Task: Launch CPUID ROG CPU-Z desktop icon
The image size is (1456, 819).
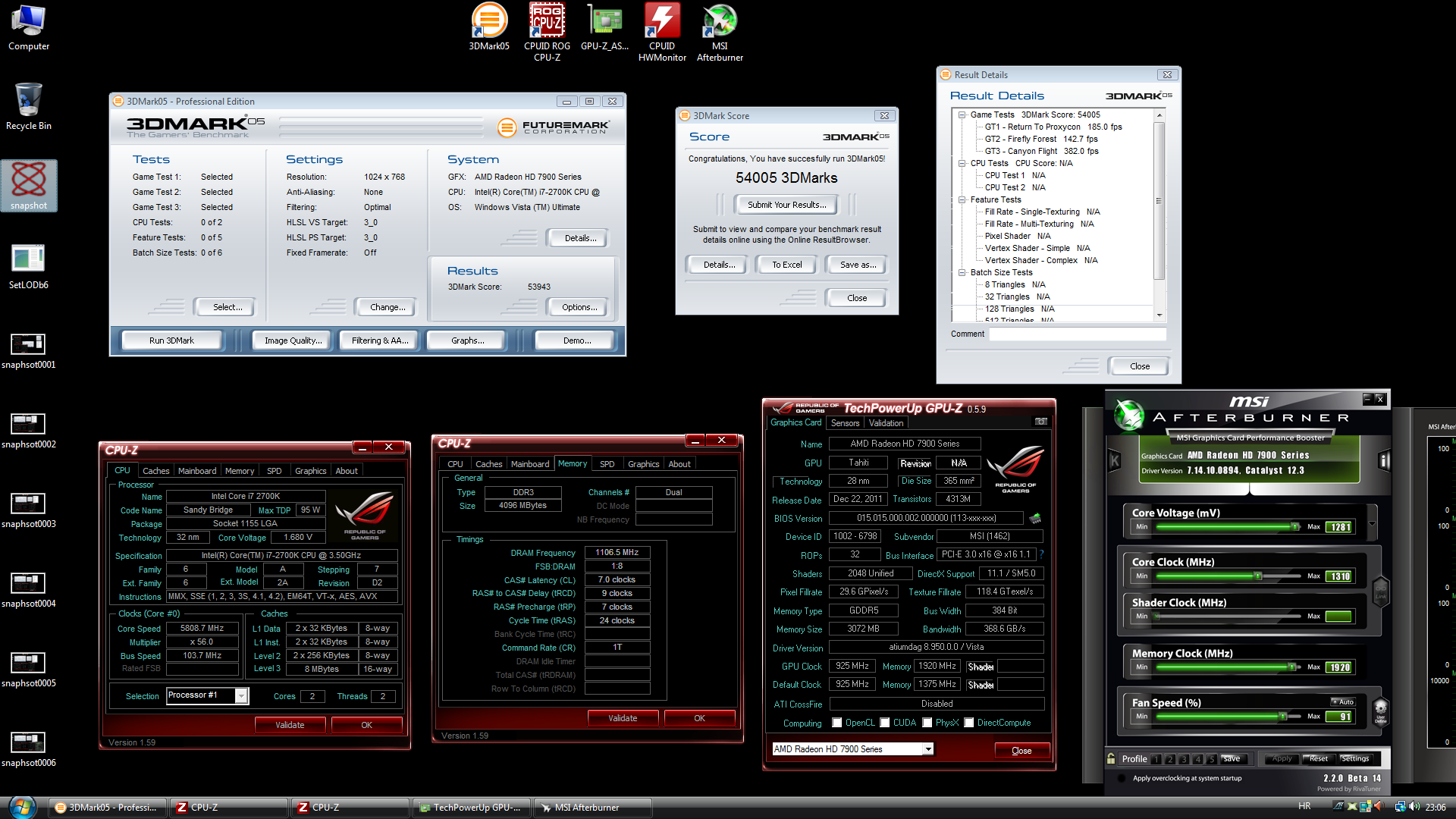Action: (x=547, y=32)
